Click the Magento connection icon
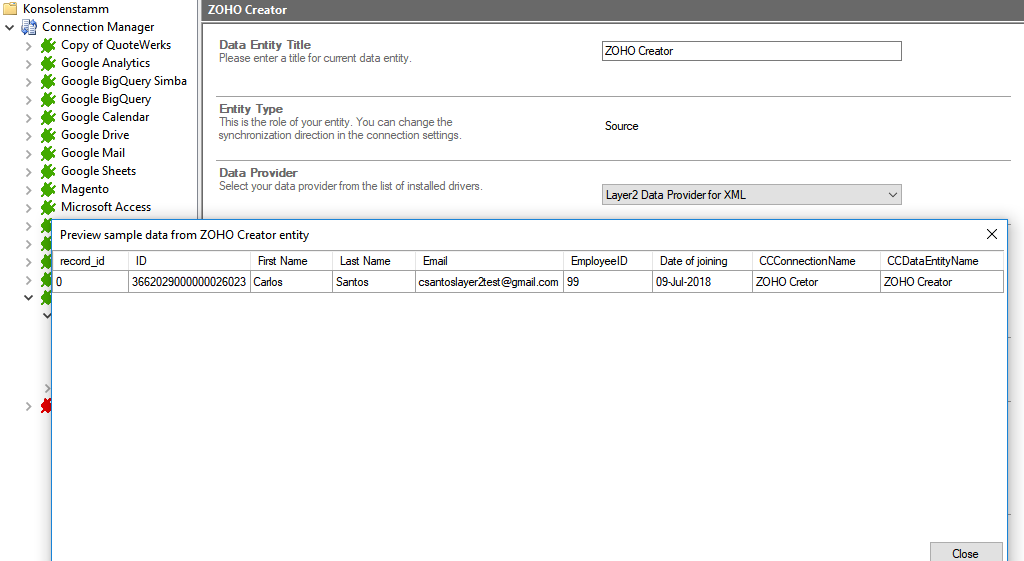 [48, 189]
